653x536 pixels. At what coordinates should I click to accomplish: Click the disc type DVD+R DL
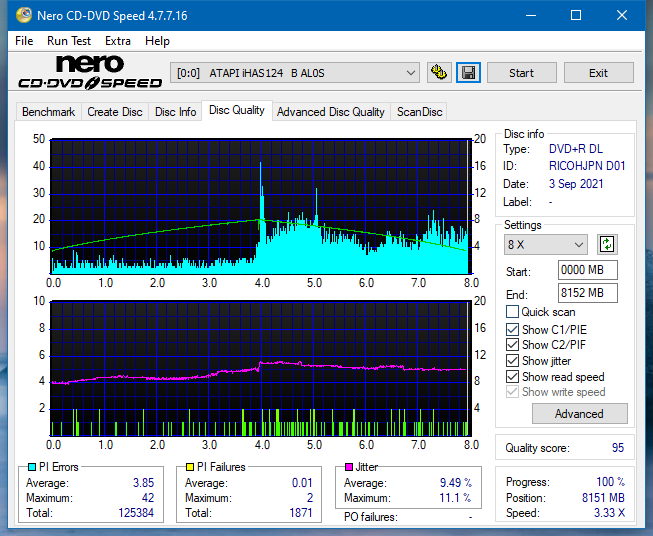pos(576,149)
